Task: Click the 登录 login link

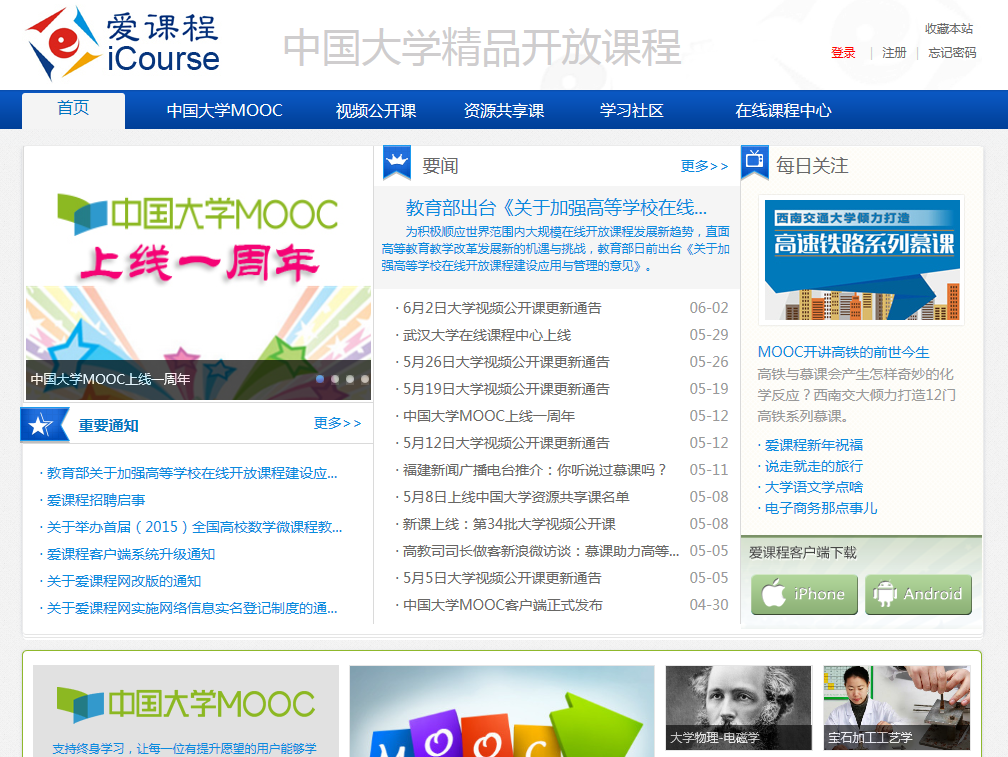Action: coord(843,53)
